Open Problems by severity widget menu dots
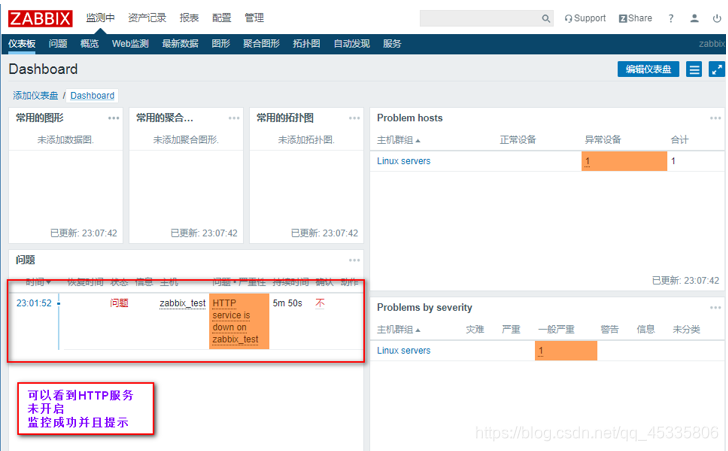The height and width of the screenshot is (451, 728). (715, 307)
